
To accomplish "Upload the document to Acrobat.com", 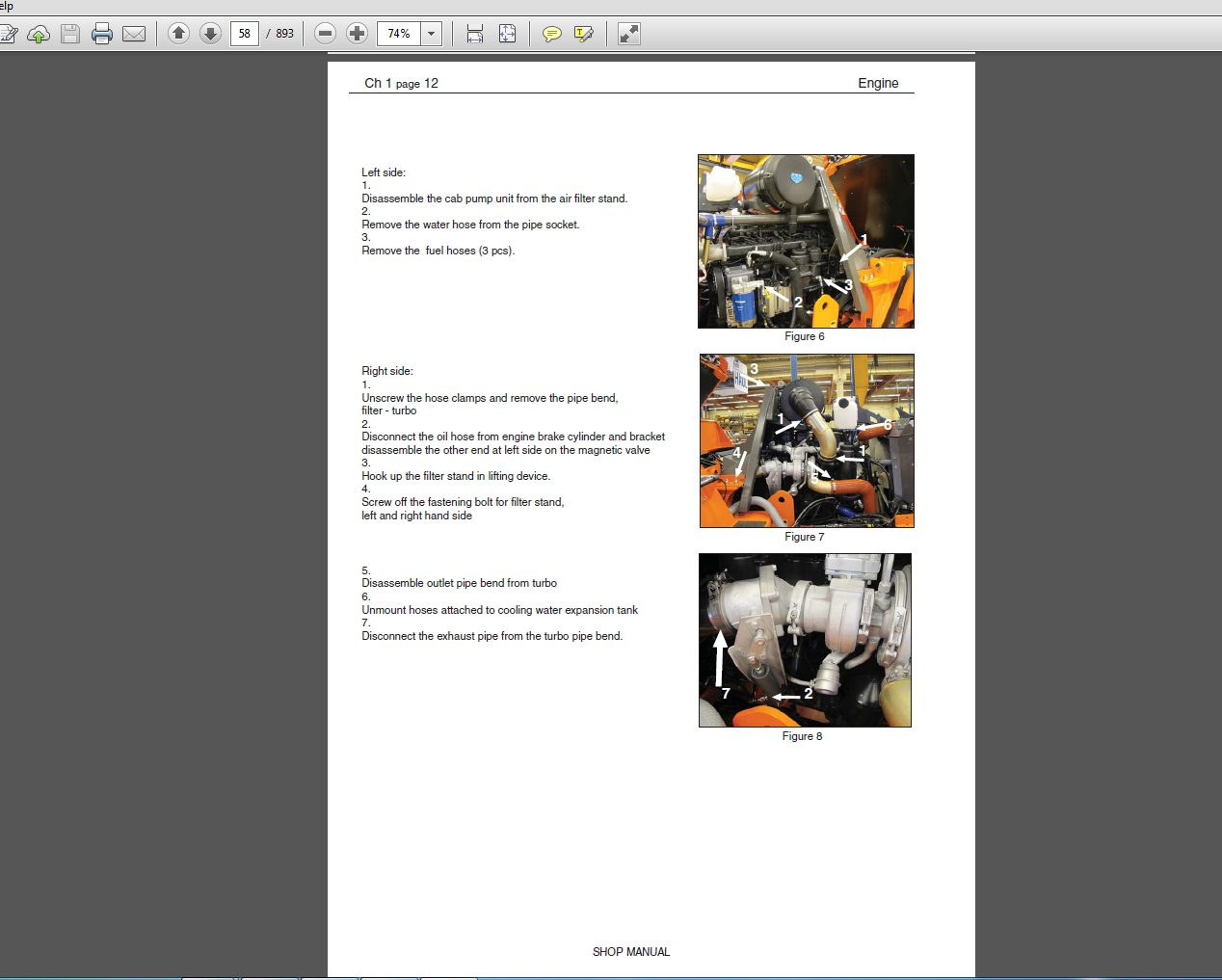I will (39, 33).
